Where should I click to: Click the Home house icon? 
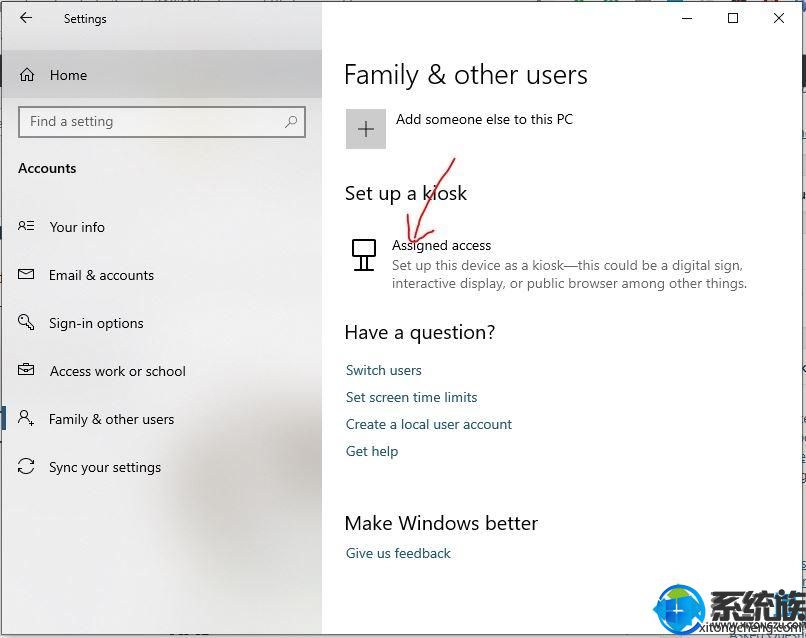[27, 75]
